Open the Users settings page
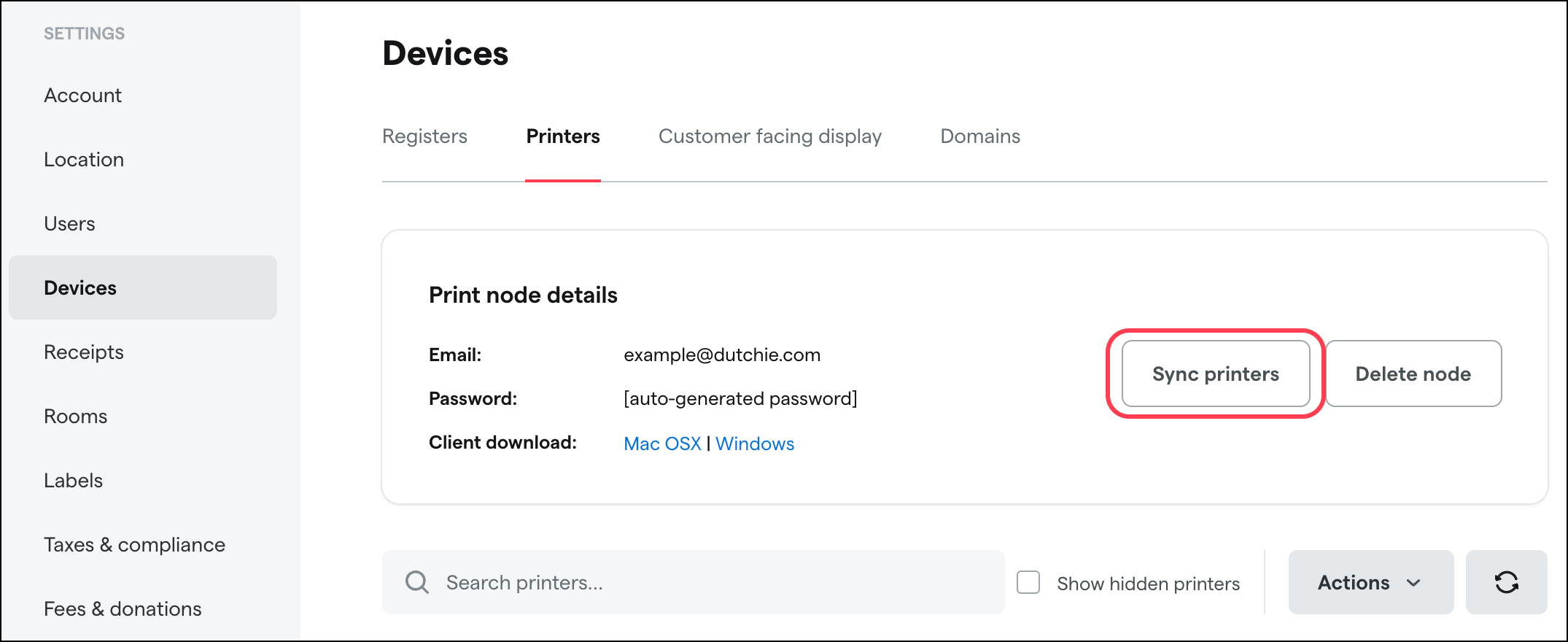Screen dimensions: 1568x642 tap(69, 224)
